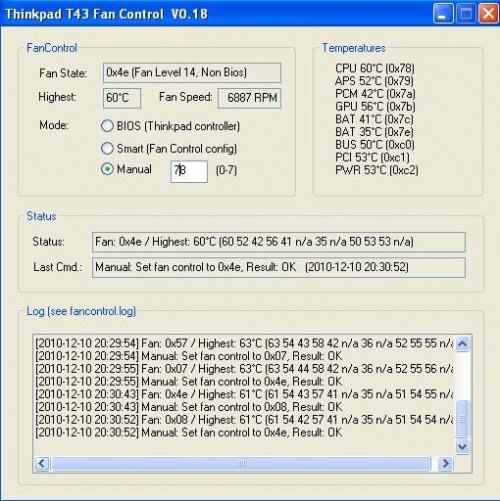
Task: Click the log's scroll up arrow
Action: pos(462,343)
